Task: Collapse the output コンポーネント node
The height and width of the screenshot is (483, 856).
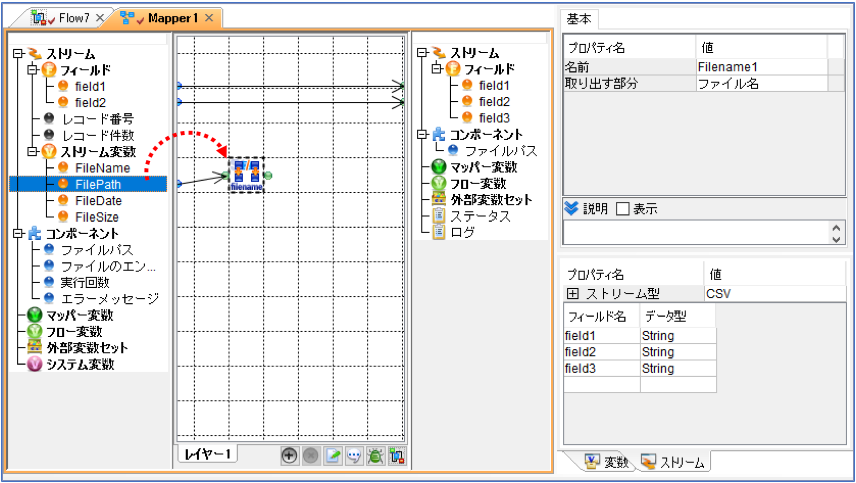Action: click(x=422, y=135)
